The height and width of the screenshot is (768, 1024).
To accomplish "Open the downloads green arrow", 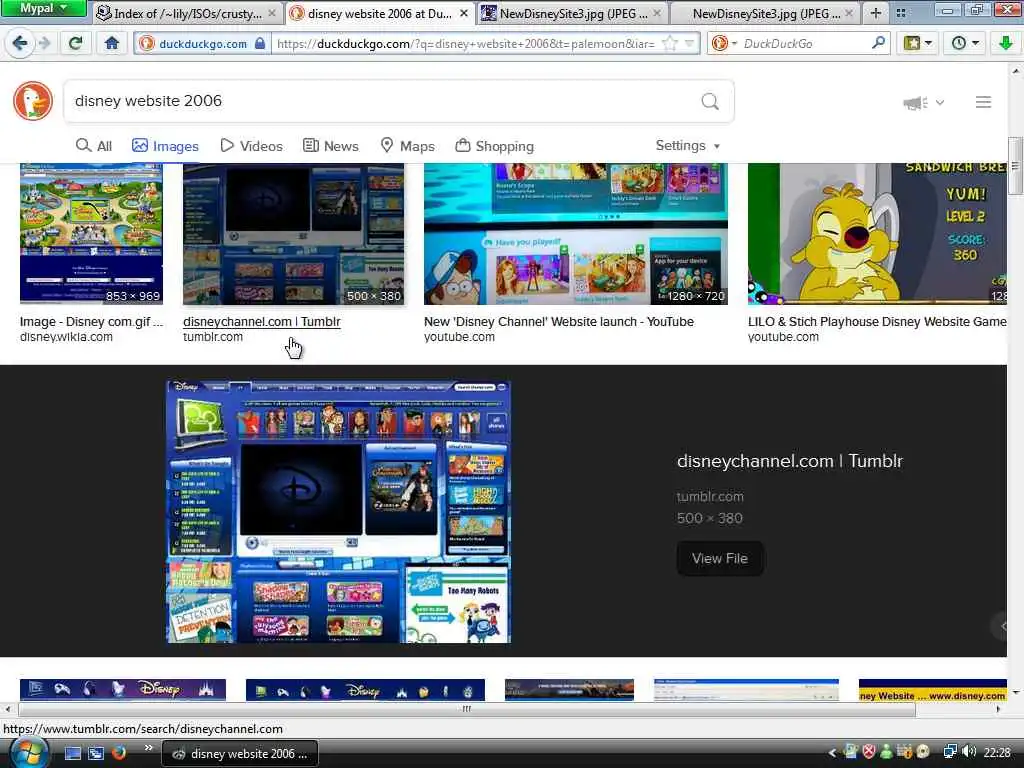I will pyautogui.click(x=1005, y=43).
